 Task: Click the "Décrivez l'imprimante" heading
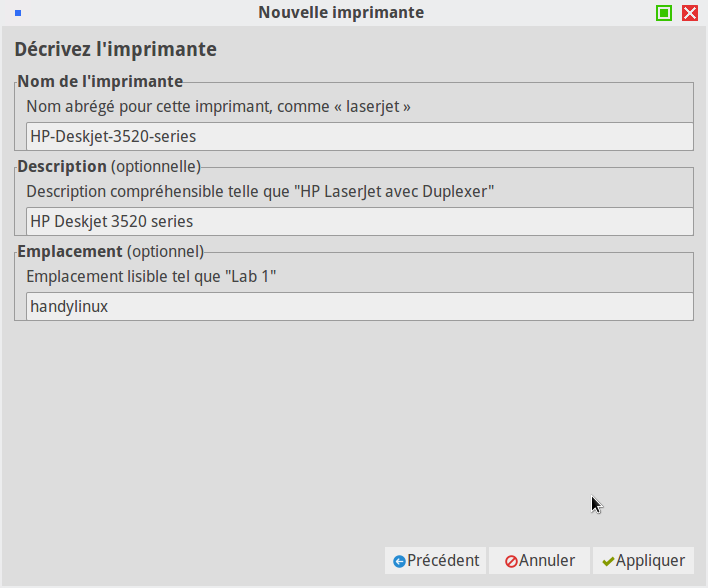tap(115, 49)
